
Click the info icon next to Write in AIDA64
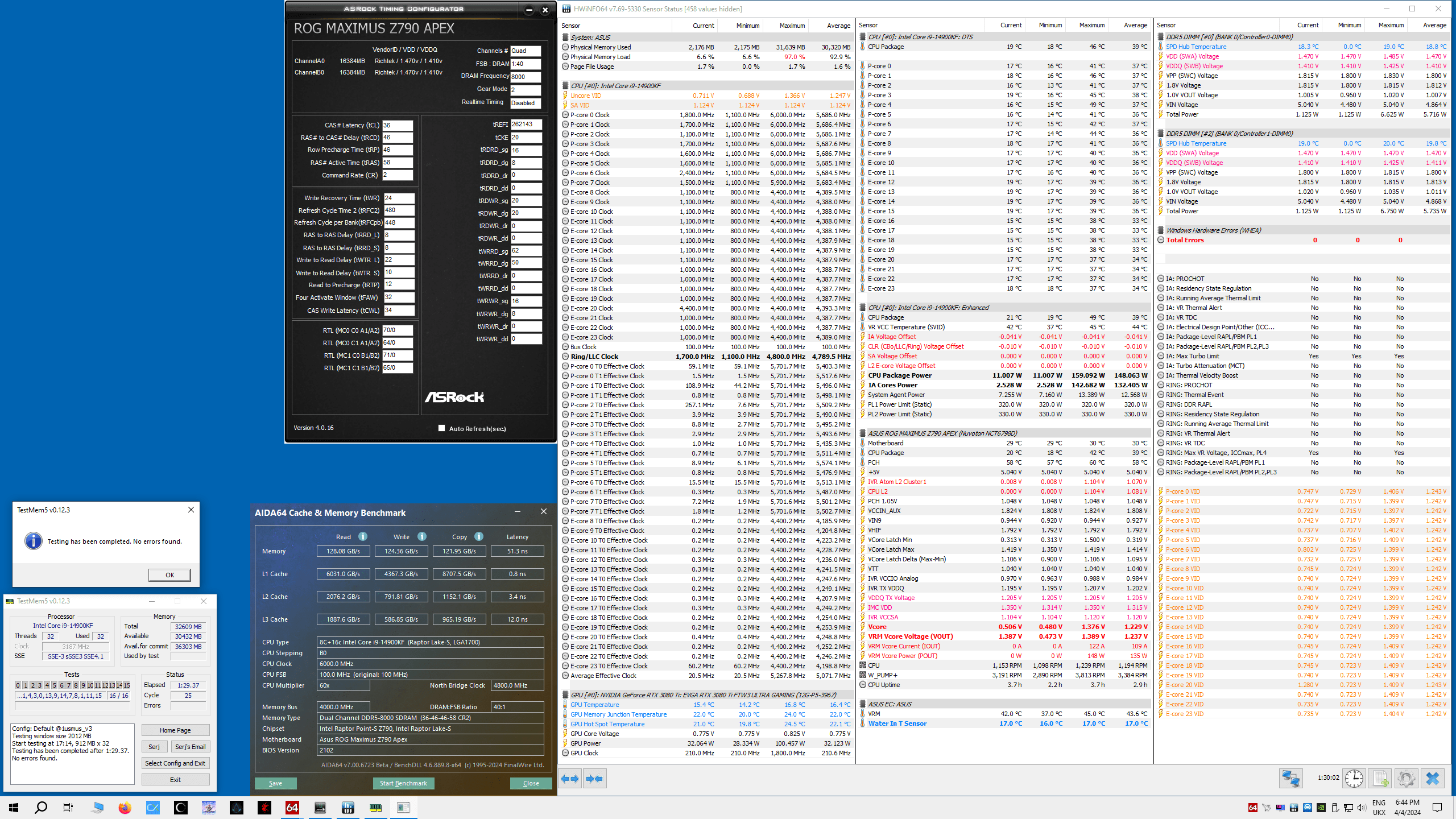click(x=422, y=536)
